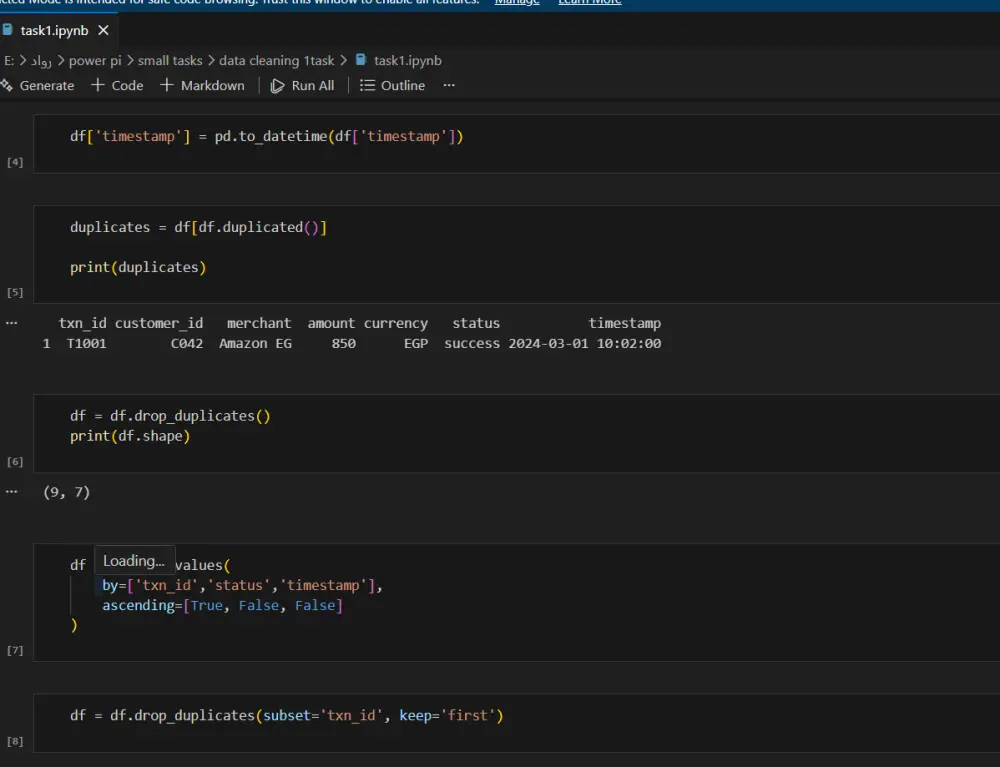Click execution count [7] of the sort cell

(14, 649)
